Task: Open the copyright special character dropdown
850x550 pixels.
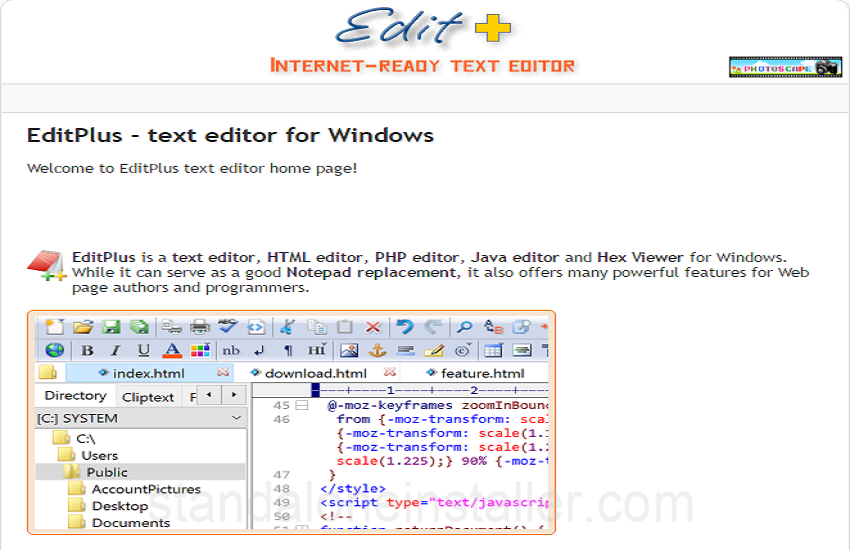Action: (462, 351)
